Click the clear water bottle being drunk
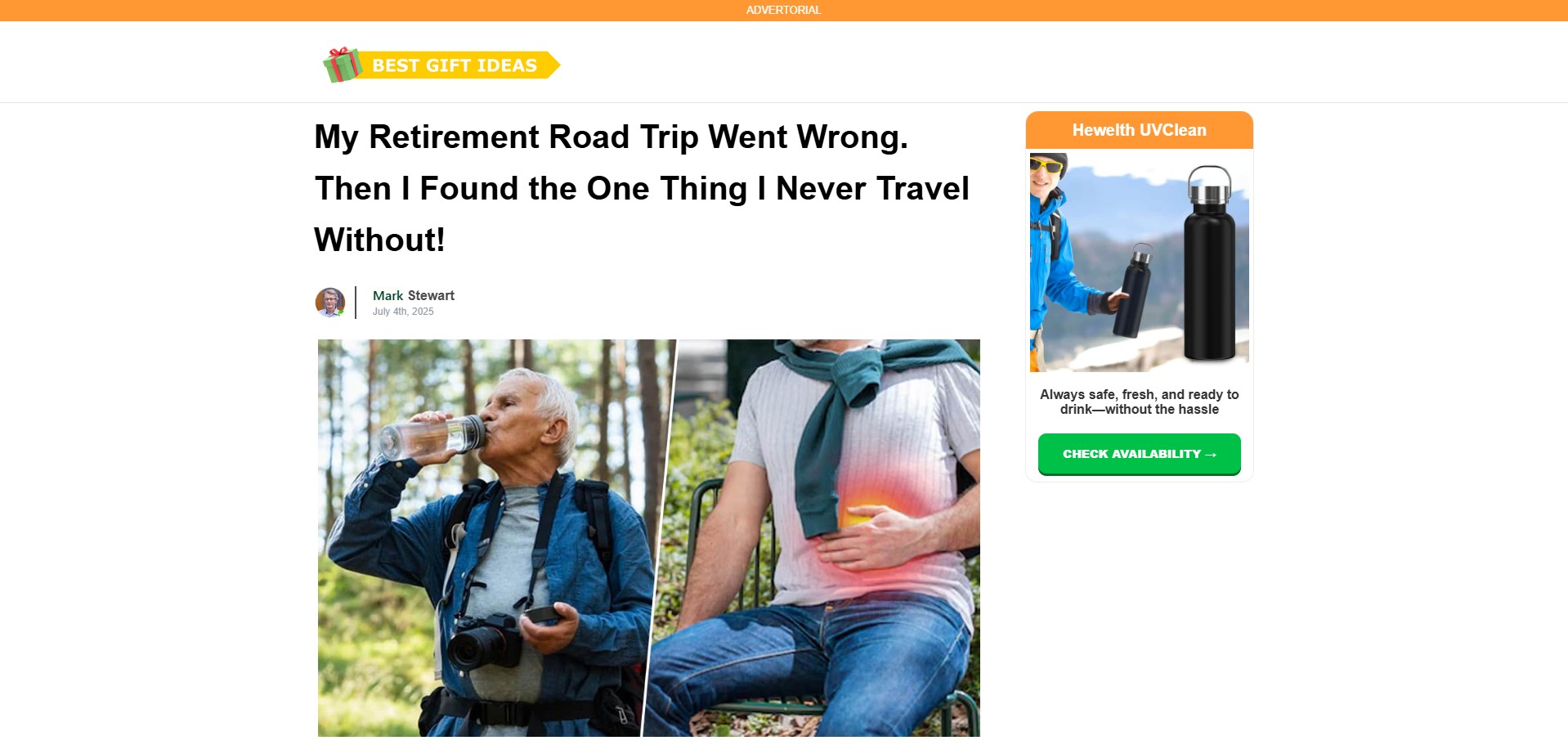Screen dimensions: 1568x745 431,435
